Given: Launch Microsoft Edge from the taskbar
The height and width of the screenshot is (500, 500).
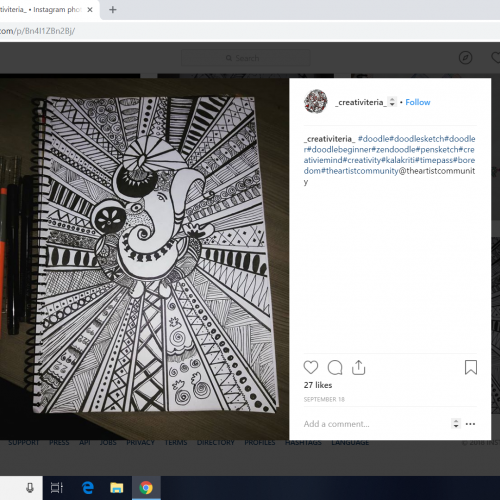Looking at the screenshot, I should 88,488.
